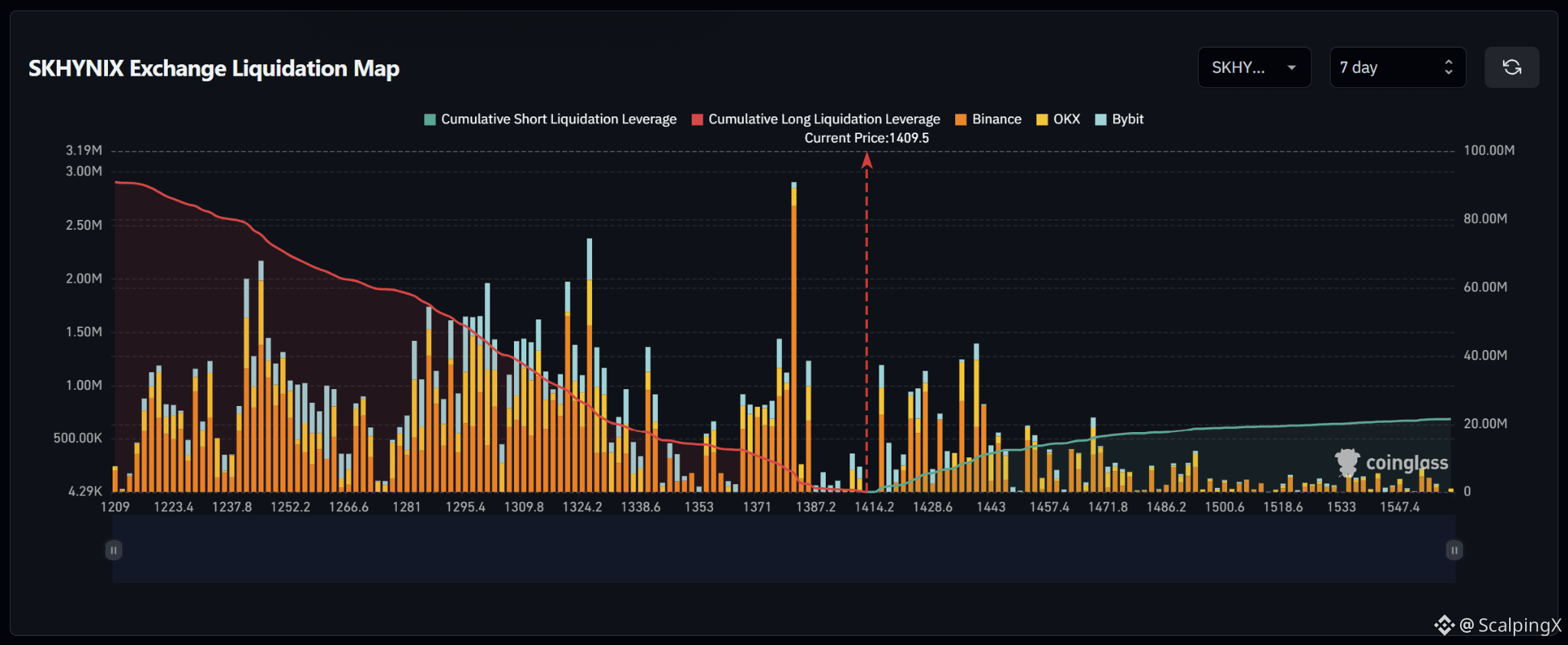Image resolution: width=1568 pixels, height=645 pixels.
Task: Expand the 7 day range selector
Action: (1397, 67)
